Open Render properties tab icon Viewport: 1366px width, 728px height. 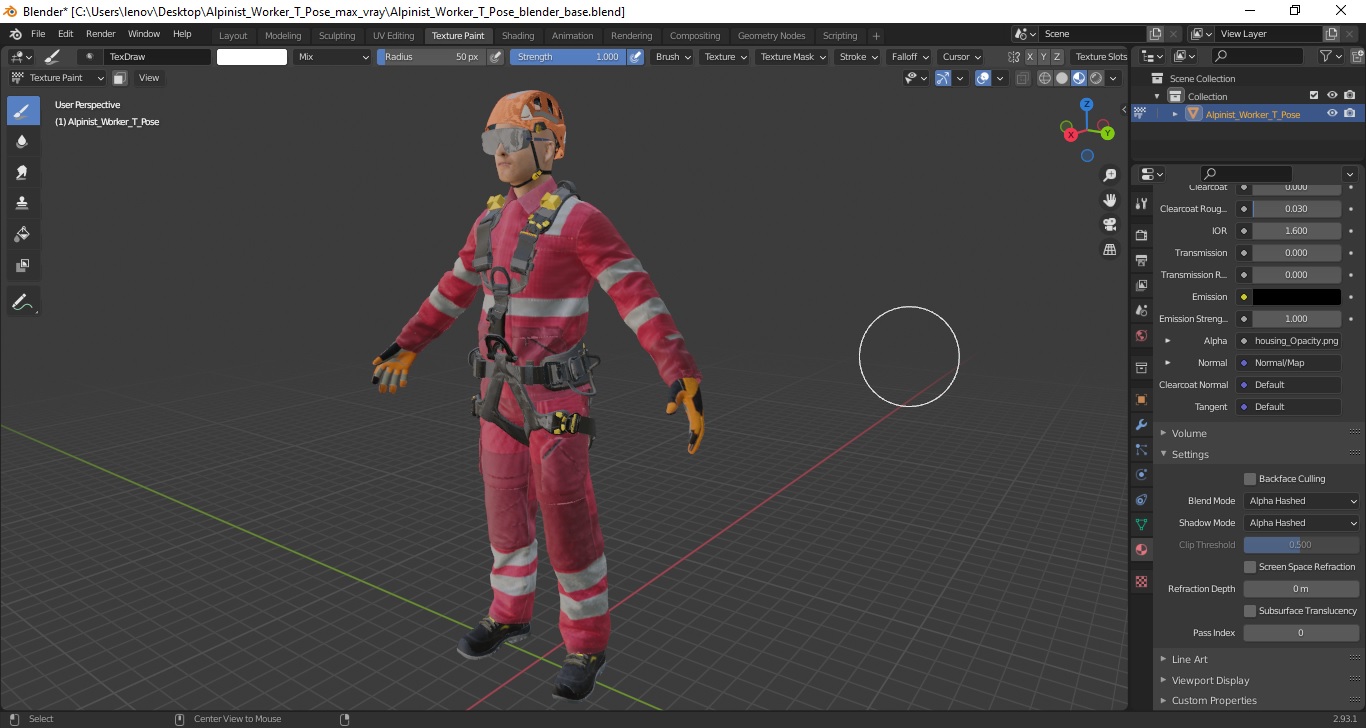coord(1141,235)
